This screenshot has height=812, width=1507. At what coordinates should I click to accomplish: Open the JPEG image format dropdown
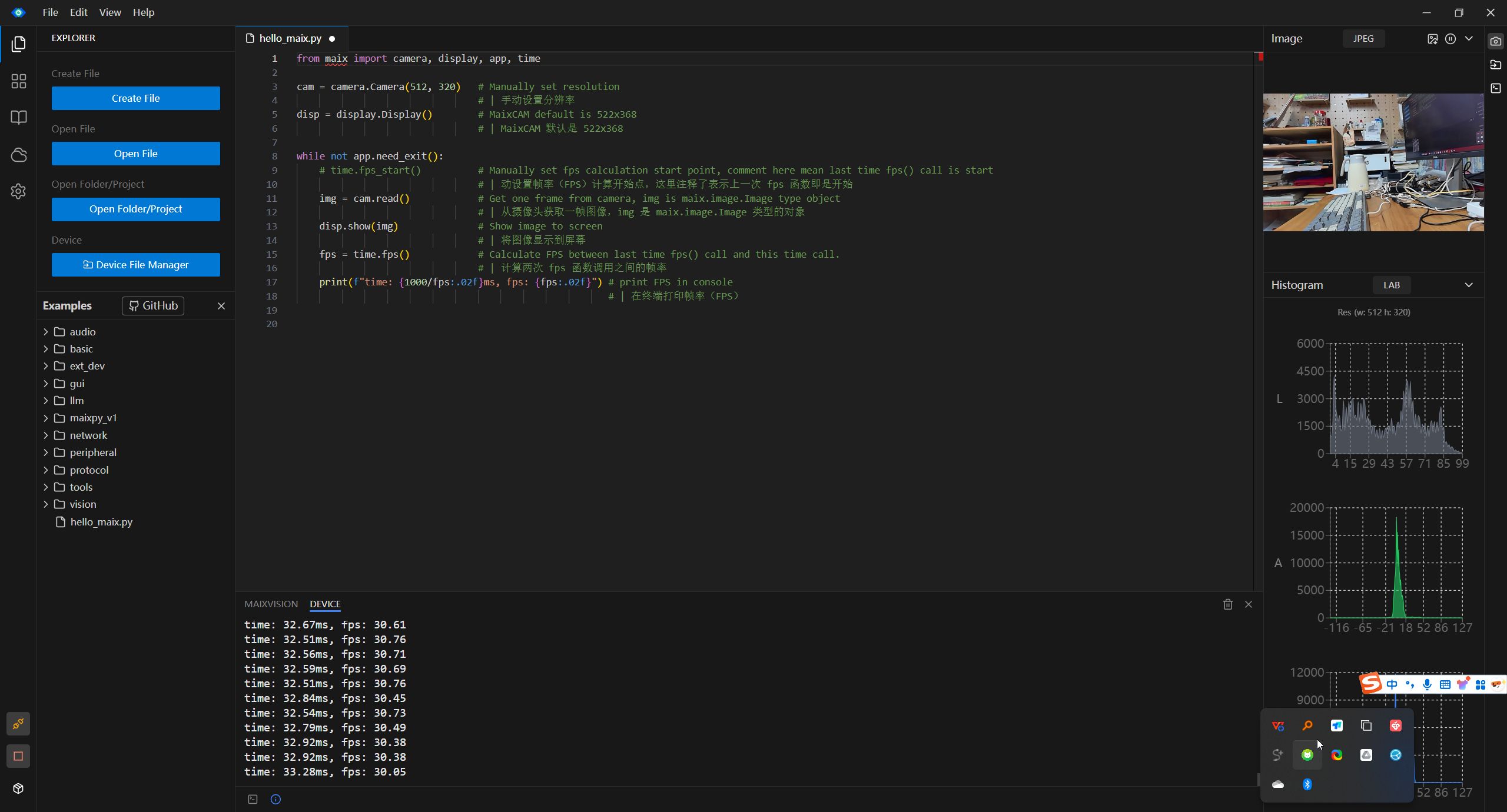coord(1363,39)
